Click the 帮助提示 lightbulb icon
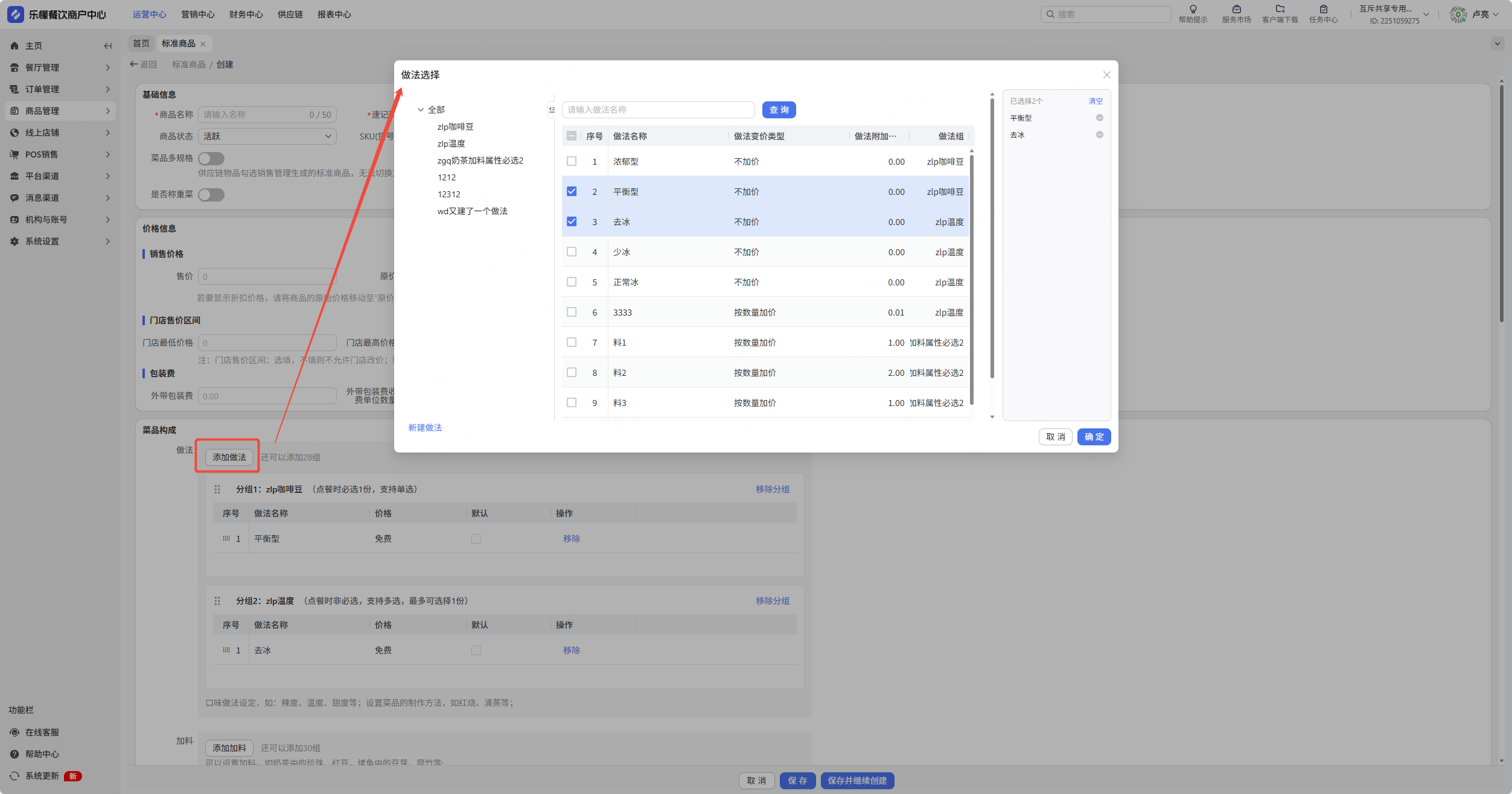Screen dimensions: 1512x794 coord(1193,9)
